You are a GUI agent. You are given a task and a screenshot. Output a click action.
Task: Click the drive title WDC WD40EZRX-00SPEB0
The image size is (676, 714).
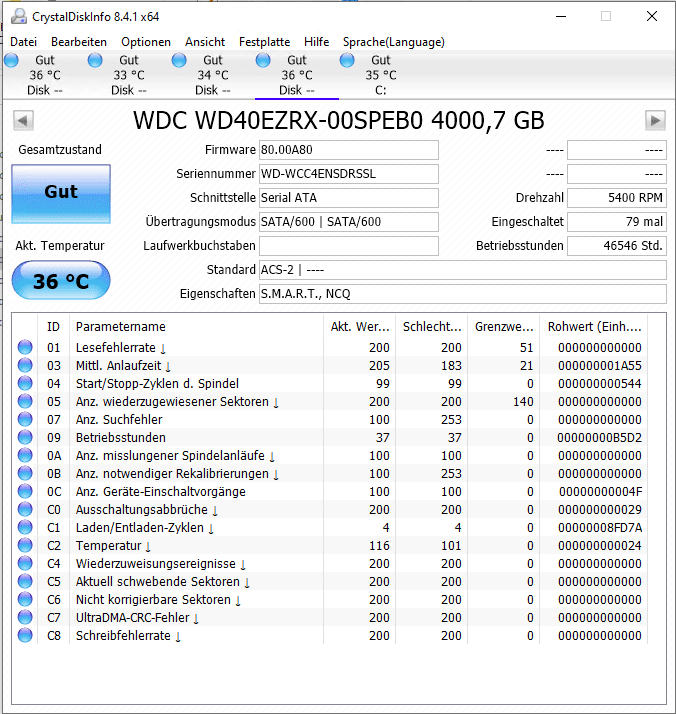[x=339, y=121]
